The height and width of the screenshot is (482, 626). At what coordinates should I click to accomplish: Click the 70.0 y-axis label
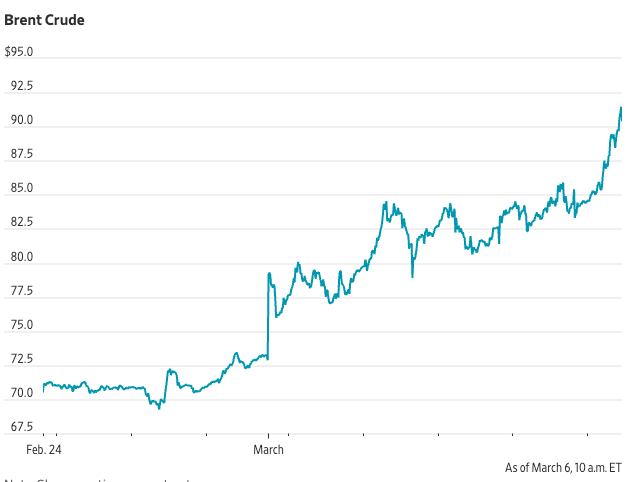pos(21,393)
